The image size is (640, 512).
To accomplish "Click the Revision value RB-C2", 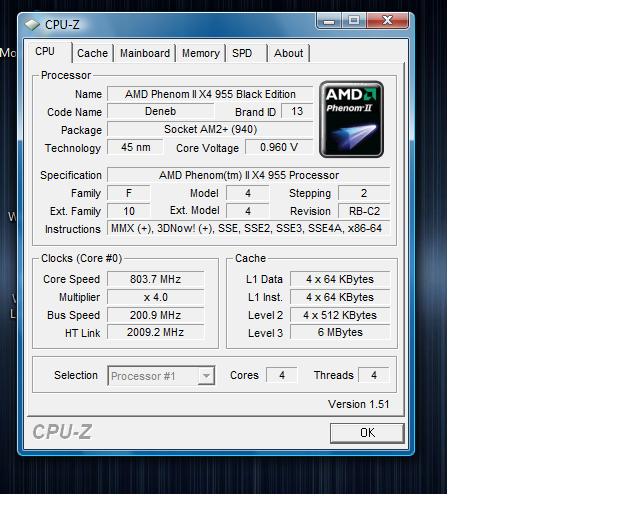I will [364, 211].
